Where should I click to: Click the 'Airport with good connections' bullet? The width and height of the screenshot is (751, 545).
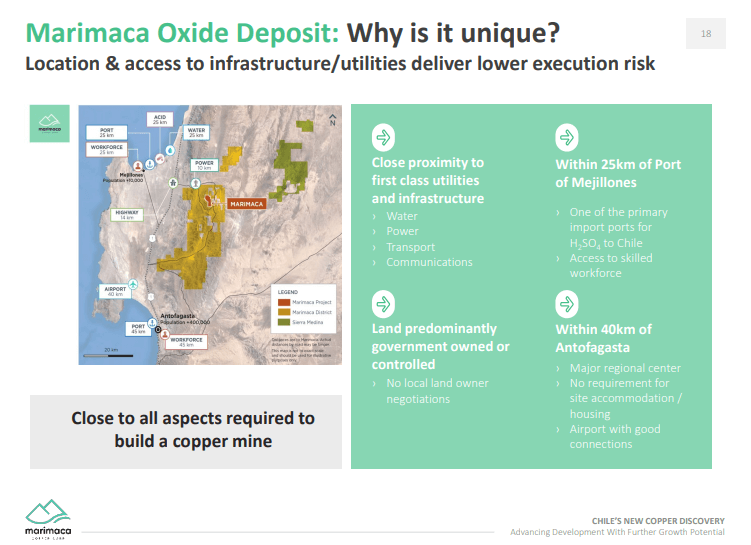pos(615,436)
